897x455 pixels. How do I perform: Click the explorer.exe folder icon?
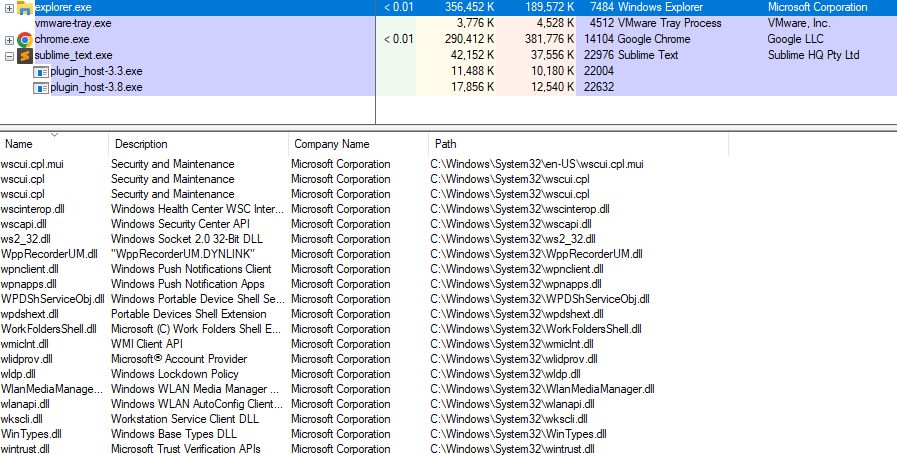click(x=24, y=7)
